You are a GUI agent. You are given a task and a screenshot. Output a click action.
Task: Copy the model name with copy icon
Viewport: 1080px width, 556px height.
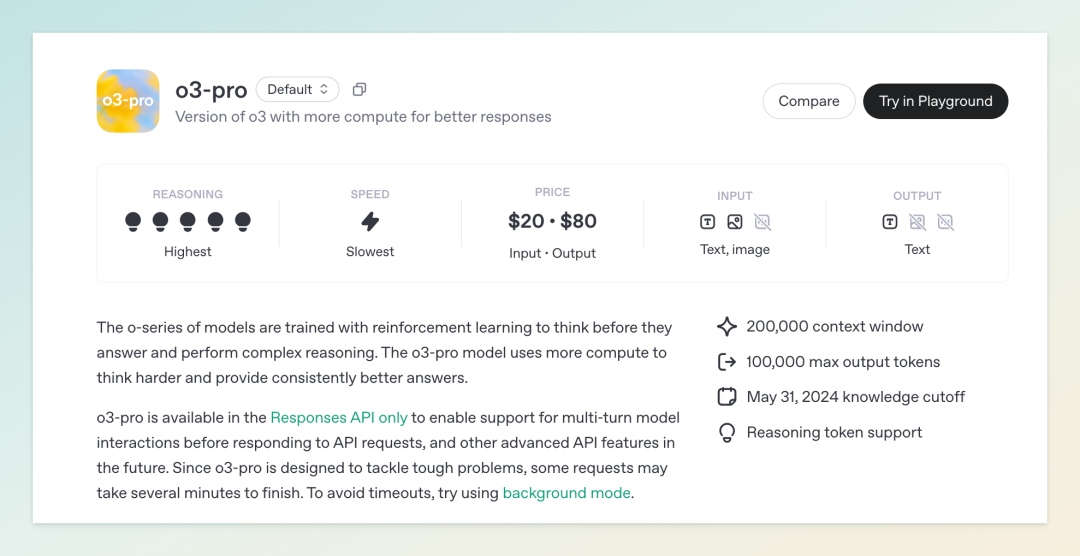point(359,90)
